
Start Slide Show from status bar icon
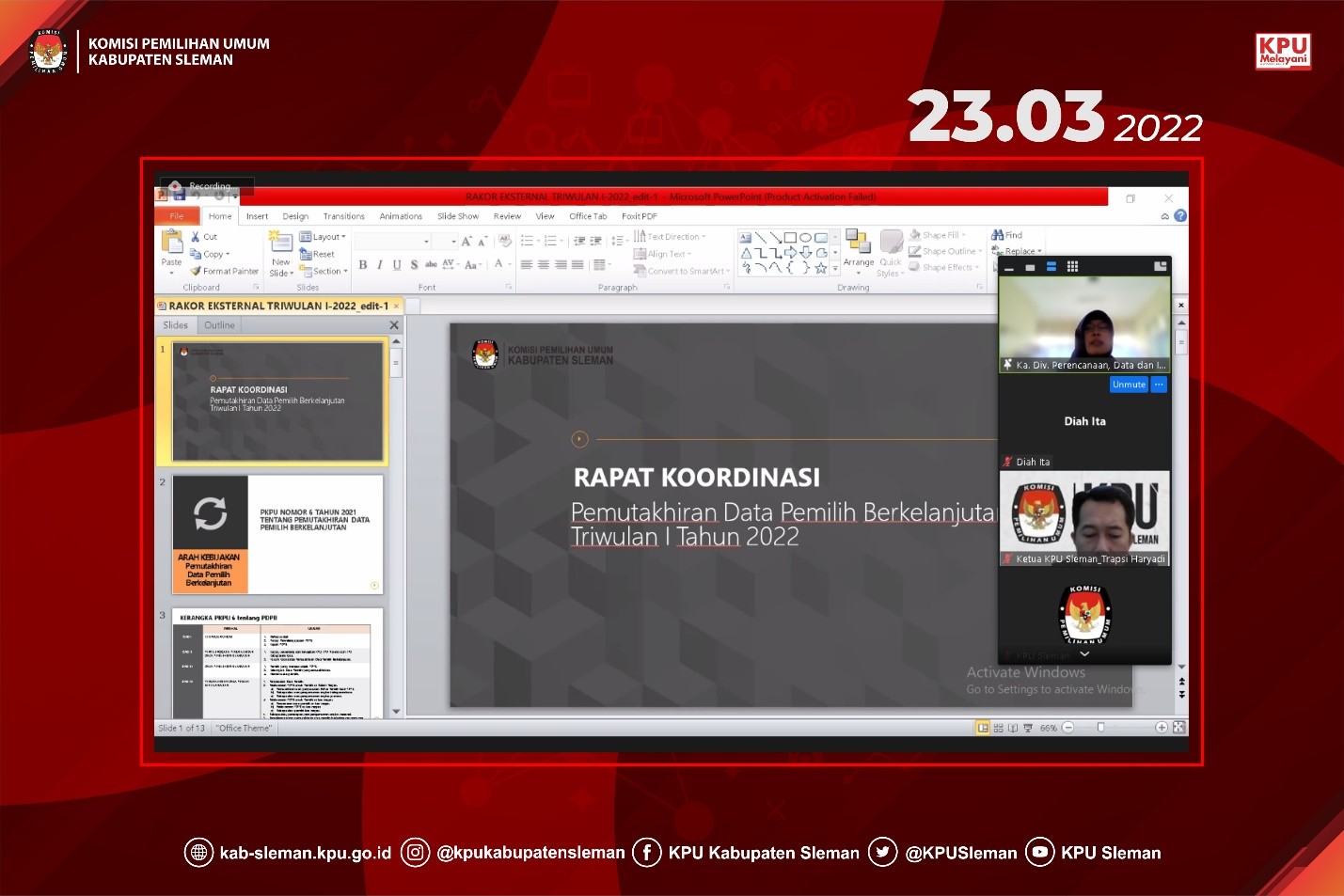click(x=1028, y=728)
